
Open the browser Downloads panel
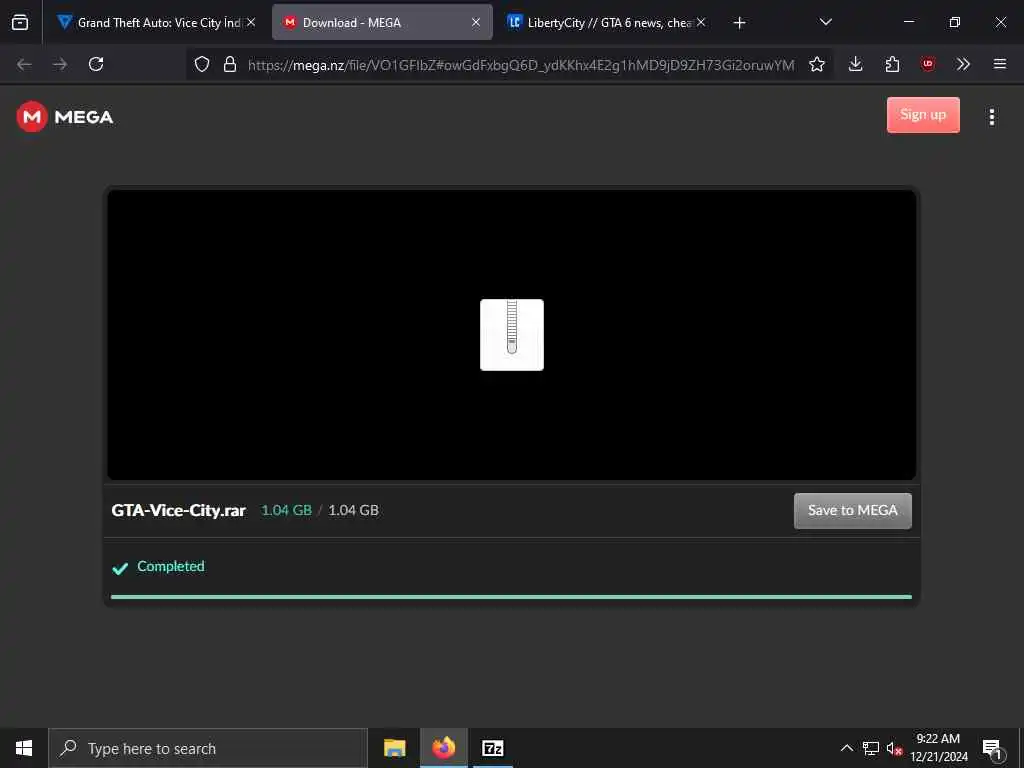(856, 64)
